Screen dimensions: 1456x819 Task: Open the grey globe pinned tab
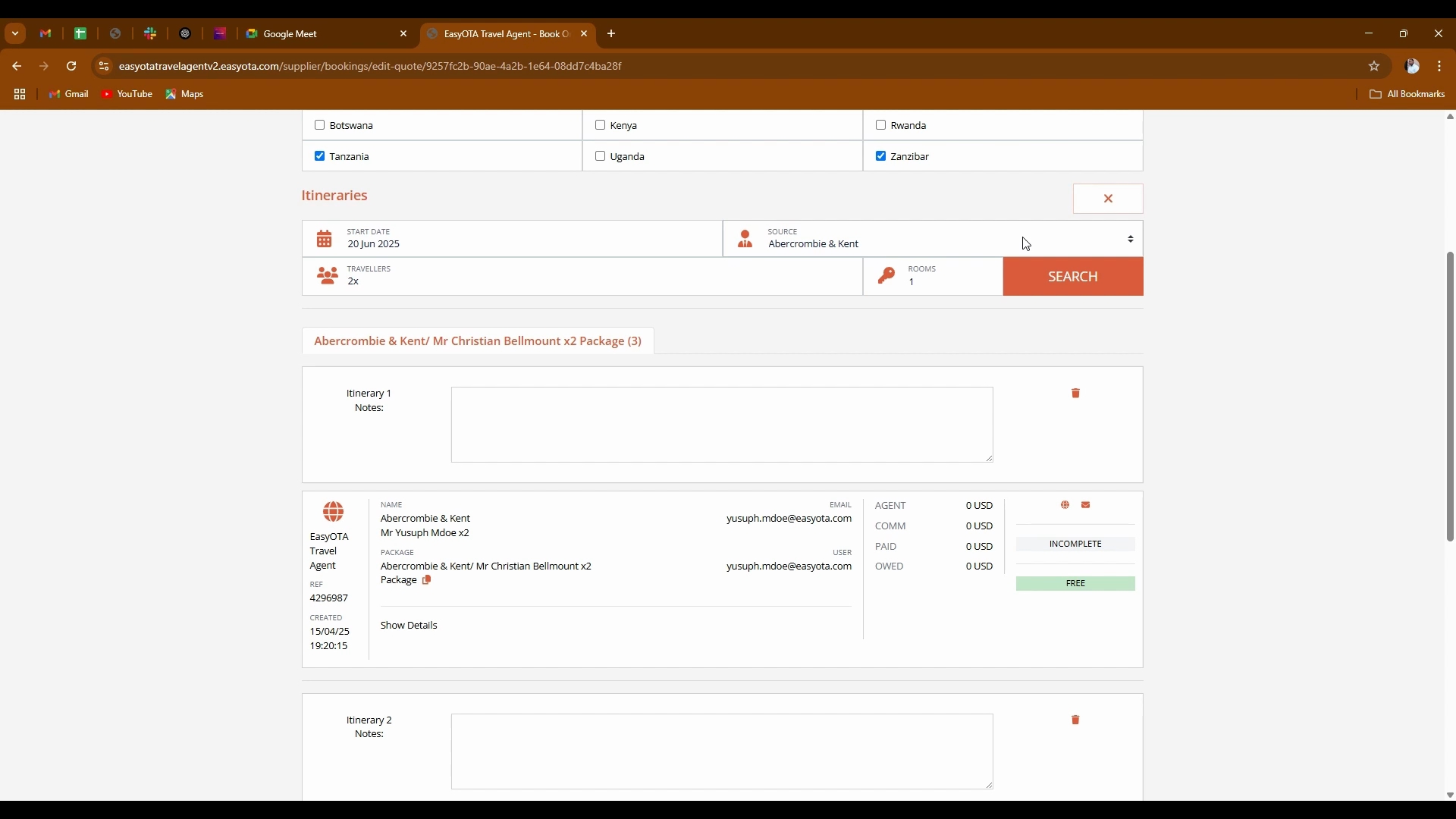point(115,33)
